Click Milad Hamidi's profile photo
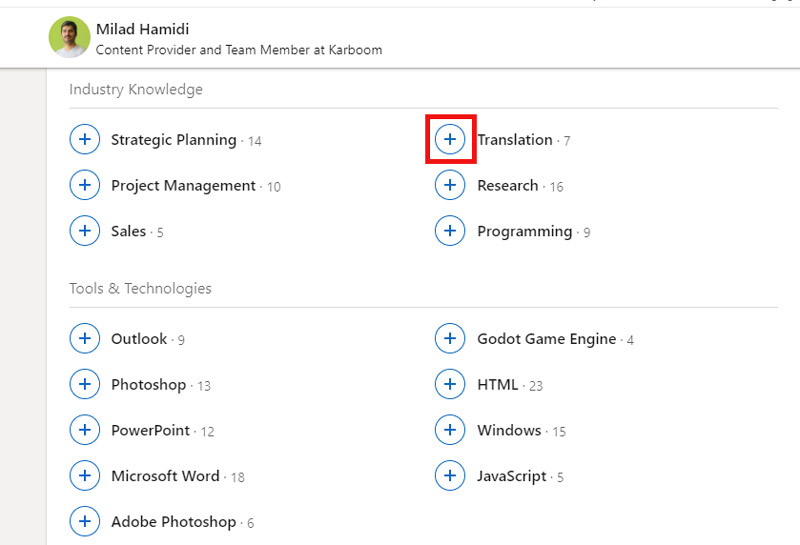 point(69,37)
